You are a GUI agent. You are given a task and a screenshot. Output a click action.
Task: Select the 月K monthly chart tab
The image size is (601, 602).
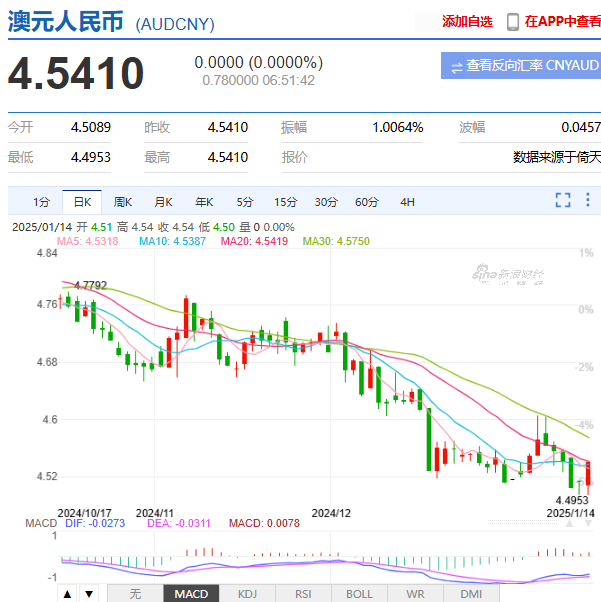click(163, 201)
